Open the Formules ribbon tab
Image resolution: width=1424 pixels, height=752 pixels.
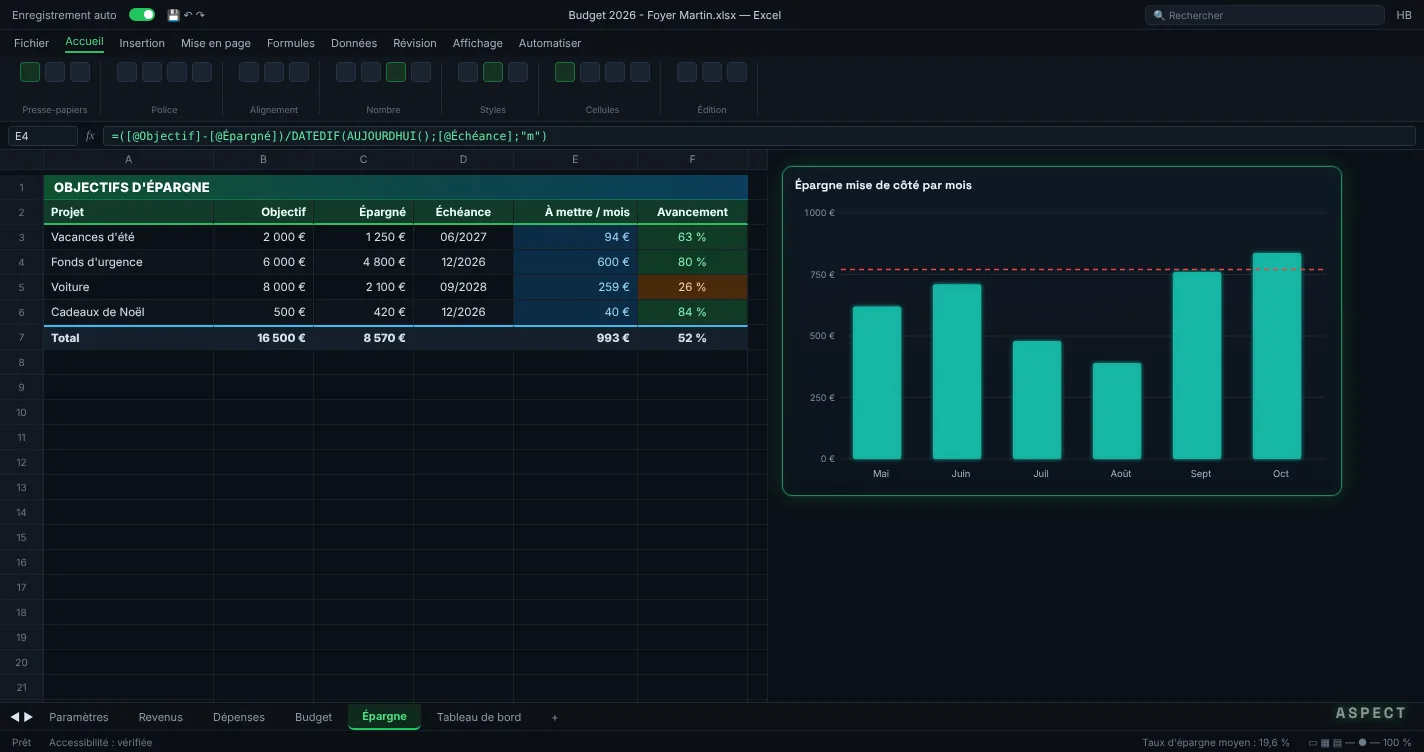(x=291, y=43)
